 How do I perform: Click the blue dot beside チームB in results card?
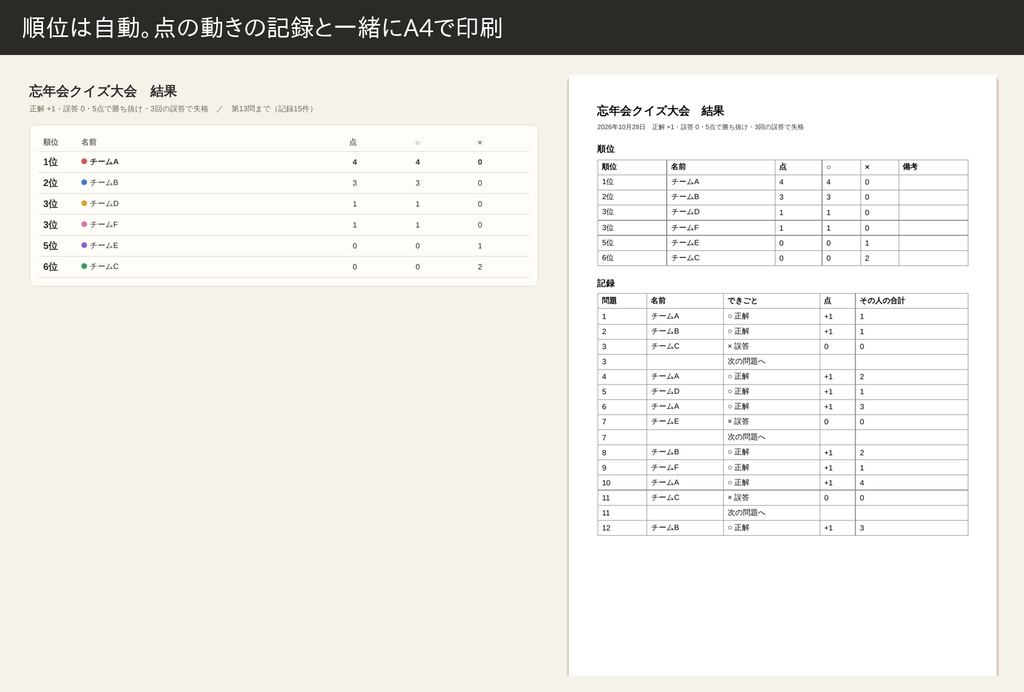click(84, 182)
